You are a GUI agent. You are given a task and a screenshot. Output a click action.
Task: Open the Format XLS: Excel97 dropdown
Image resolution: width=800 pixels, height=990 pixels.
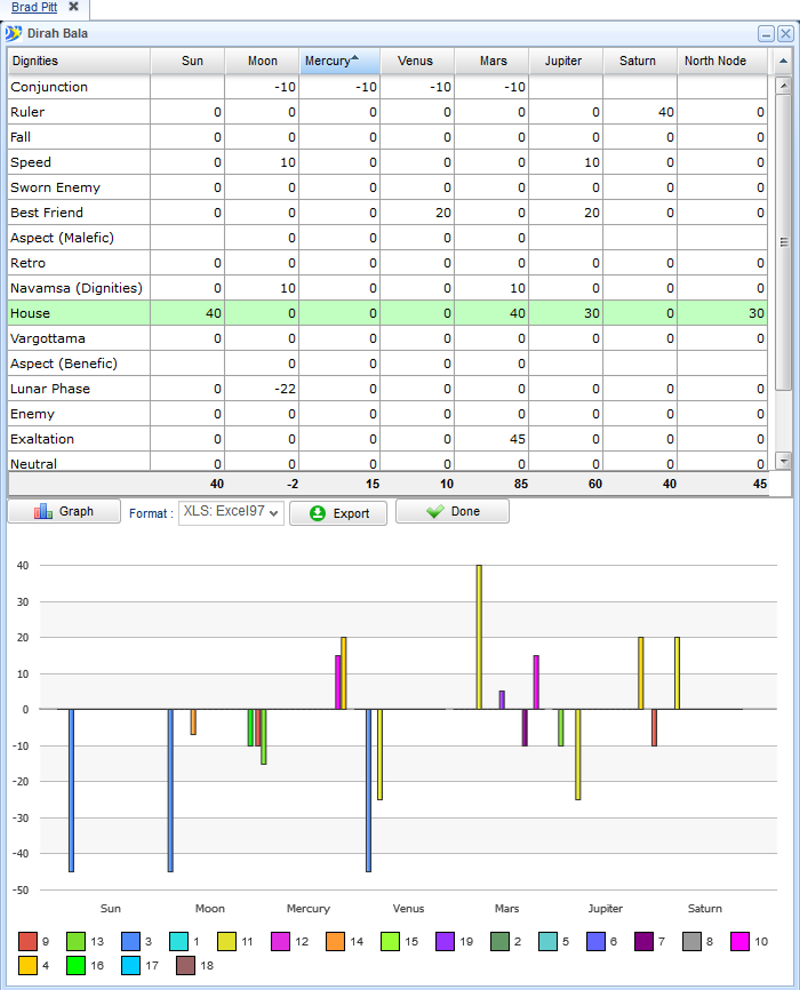pyautogui.click(x=231, y=512)
